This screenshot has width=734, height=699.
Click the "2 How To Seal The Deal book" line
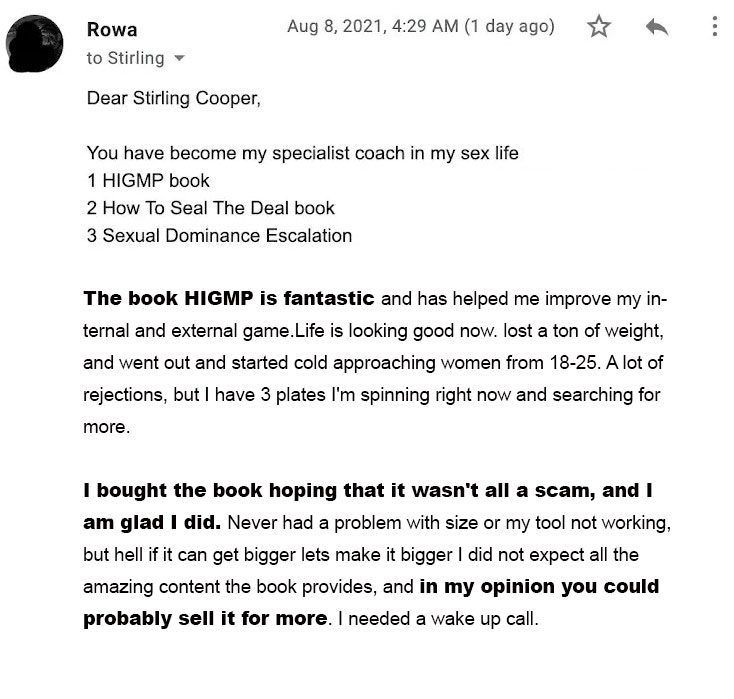click(x=210, y=208)
